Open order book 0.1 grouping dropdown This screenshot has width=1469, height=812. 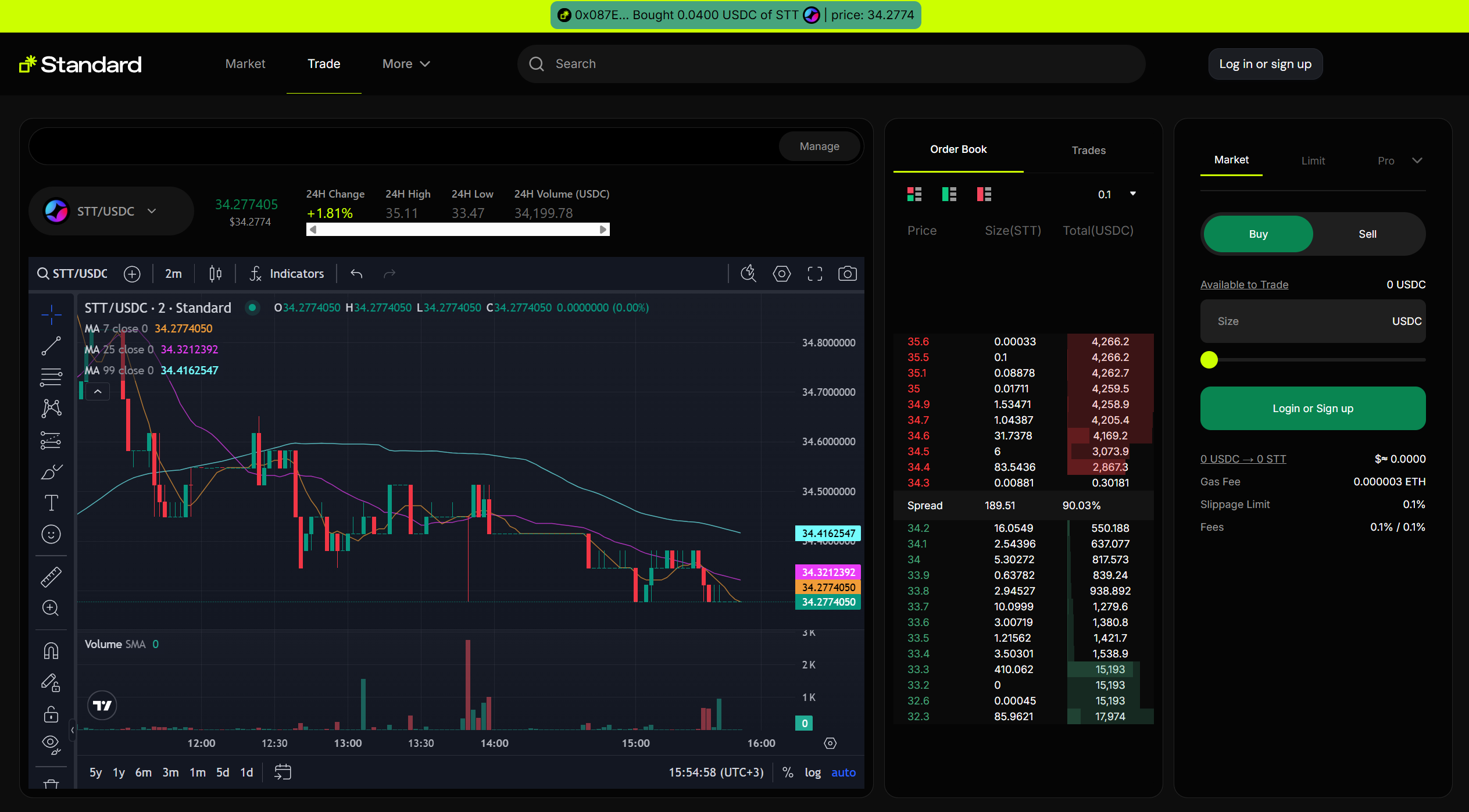tap(1117, 194)
